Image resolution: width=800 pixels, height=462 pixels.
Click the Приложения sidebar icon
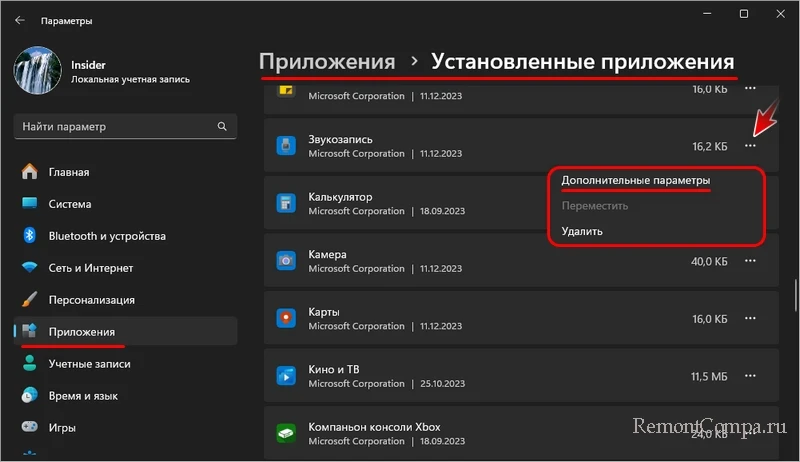click(x=30, y=331)
